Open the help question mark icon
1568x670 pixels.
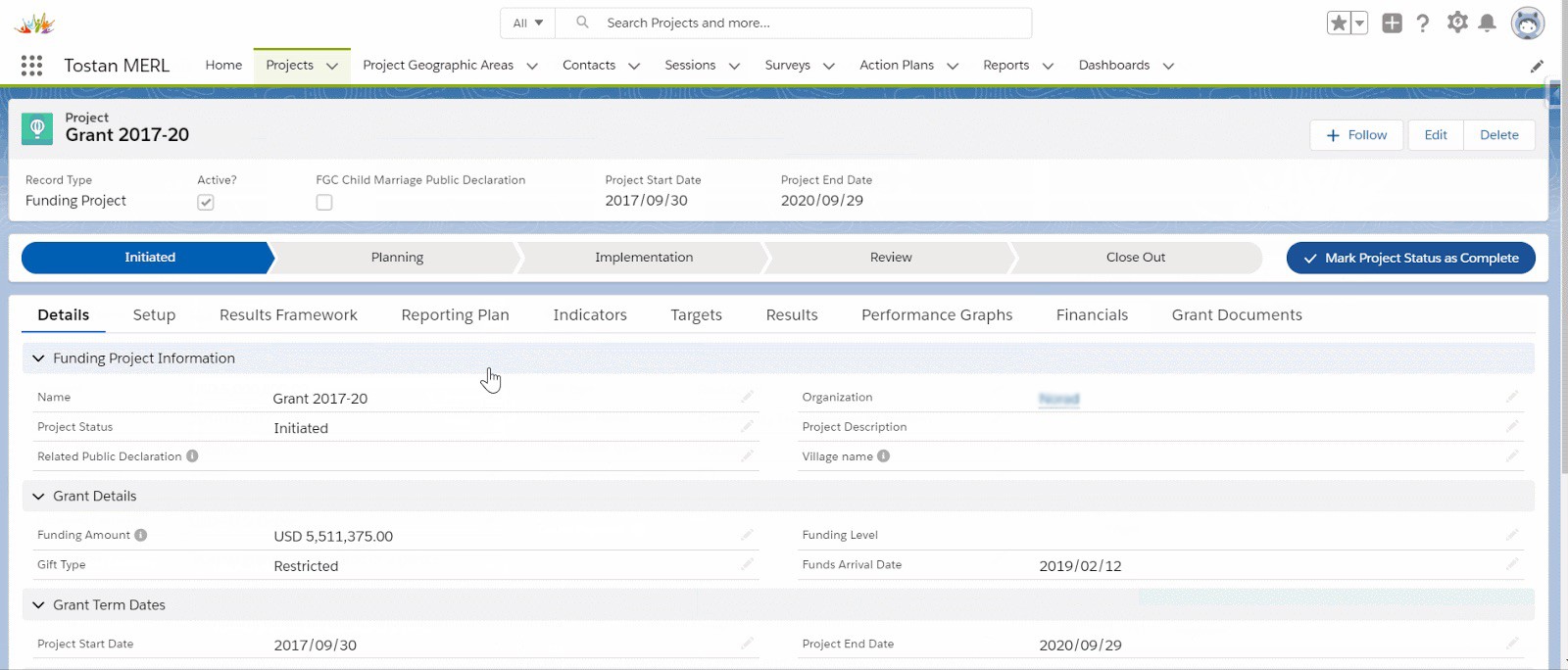tap(1423, 23)
